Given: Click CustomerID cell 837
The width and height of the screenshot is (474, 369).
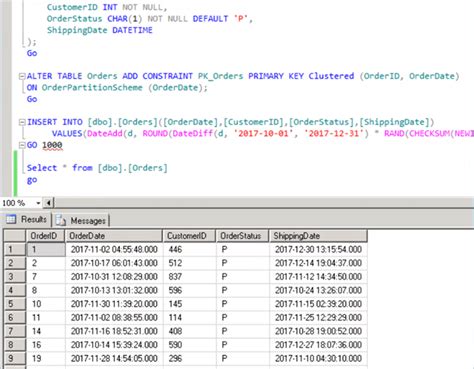Looking at the screenshot, I should click(189, 277).
